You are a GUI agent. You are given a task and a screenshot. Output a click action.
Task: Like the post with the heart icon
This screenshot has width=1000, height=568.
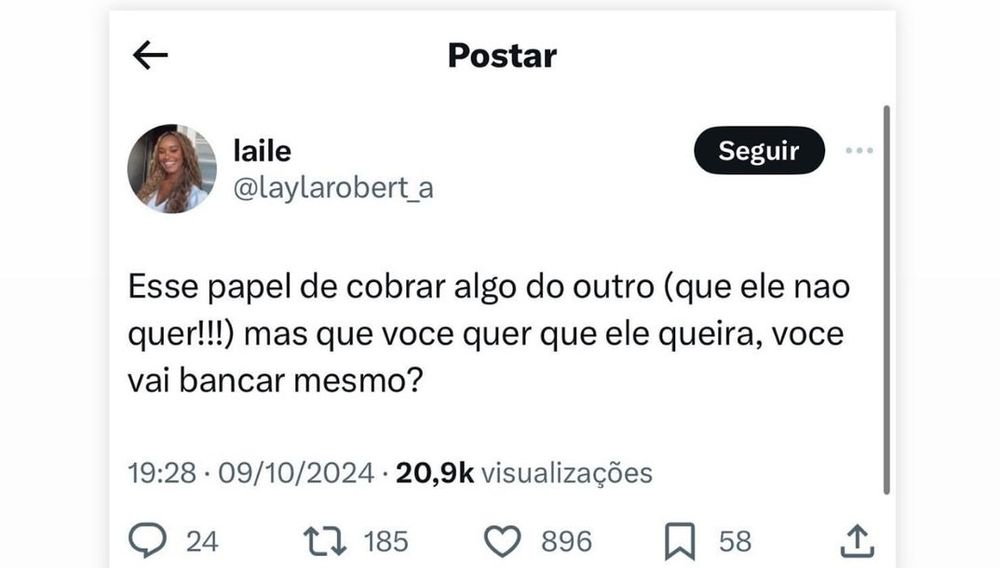503,541
